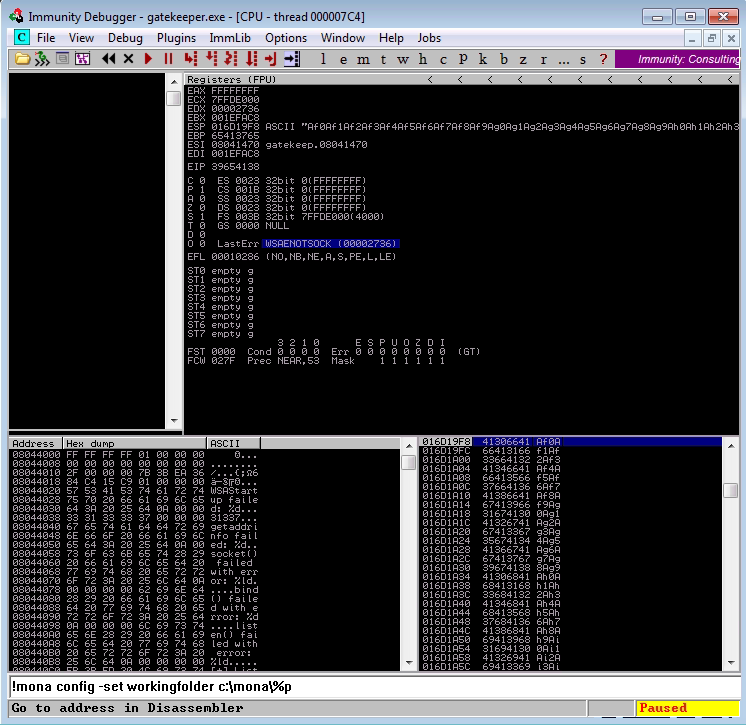Click Hex dump column header
The width and height of the screenshot is (746, 725).
(x=135, y=443)
